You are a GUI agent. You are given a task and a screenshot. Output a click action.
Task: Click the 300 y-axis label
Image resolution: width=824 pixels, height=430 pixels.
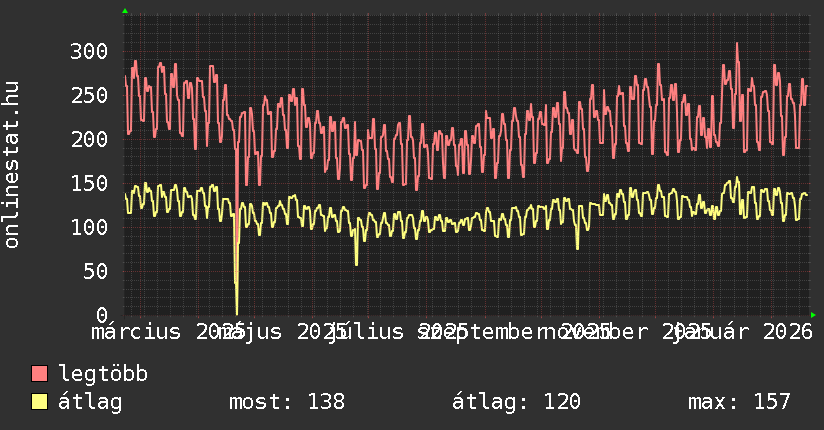tap(89, 51)
